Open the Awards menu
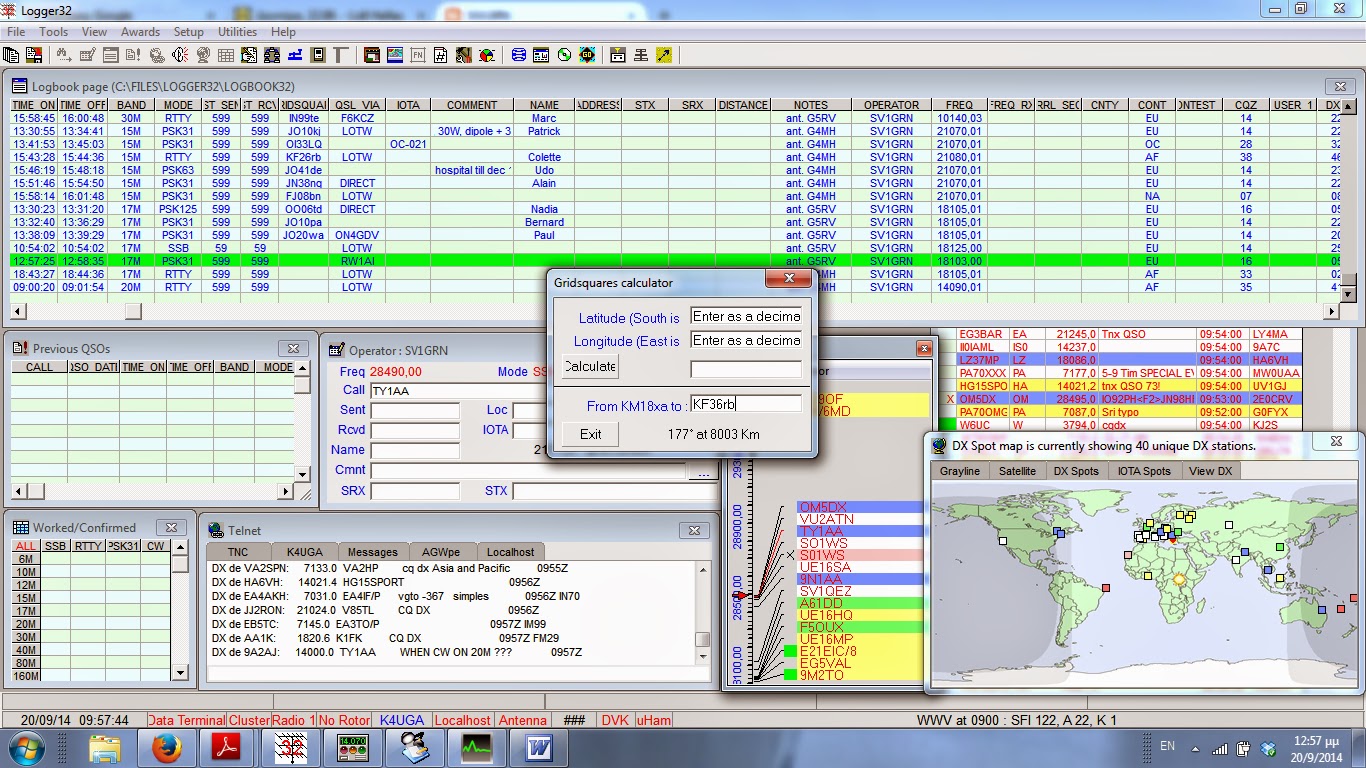 click(x=140, y=32)
